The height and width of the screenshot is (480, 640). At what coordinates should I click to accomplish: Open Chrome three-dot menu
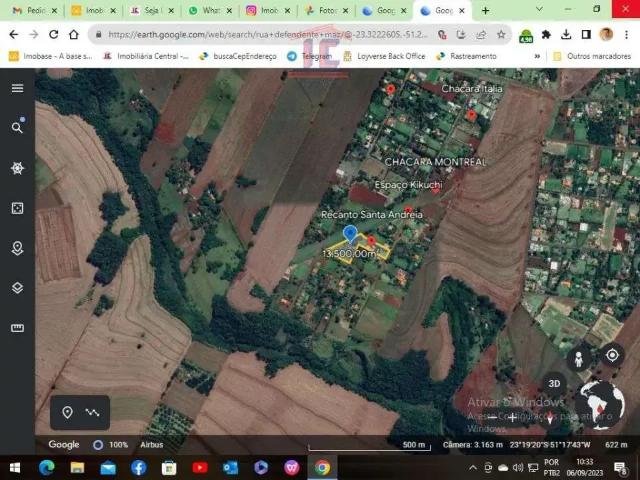[x=627, y=35]
